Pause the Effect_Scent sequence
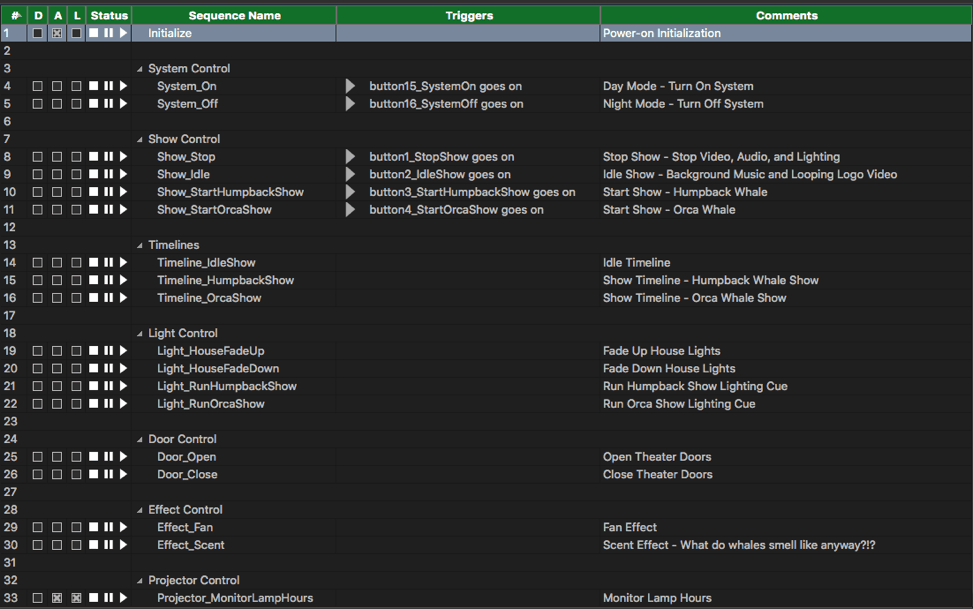This screenshot has width=973, height=609. click(109, 544)
